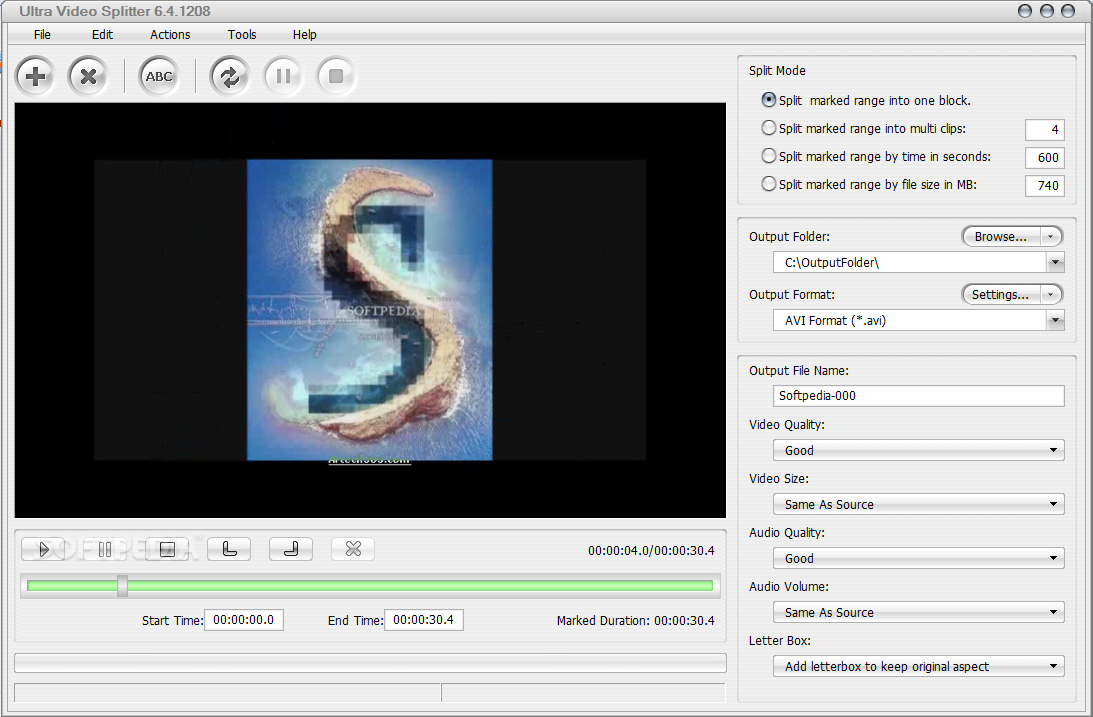Open the Video Quality dropdown
Viewport: 1093px width, 717px height.
[x=919, y=450]
